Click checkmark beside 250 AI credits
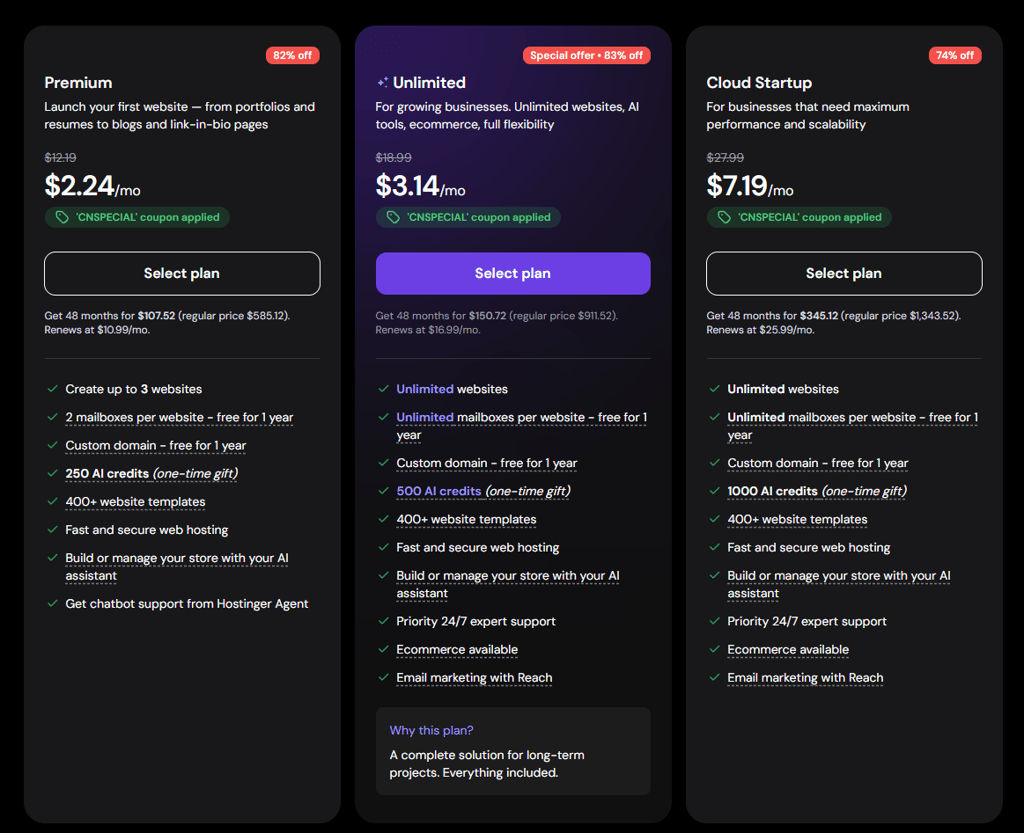The image size is (1024, 833). pos(52,473)
